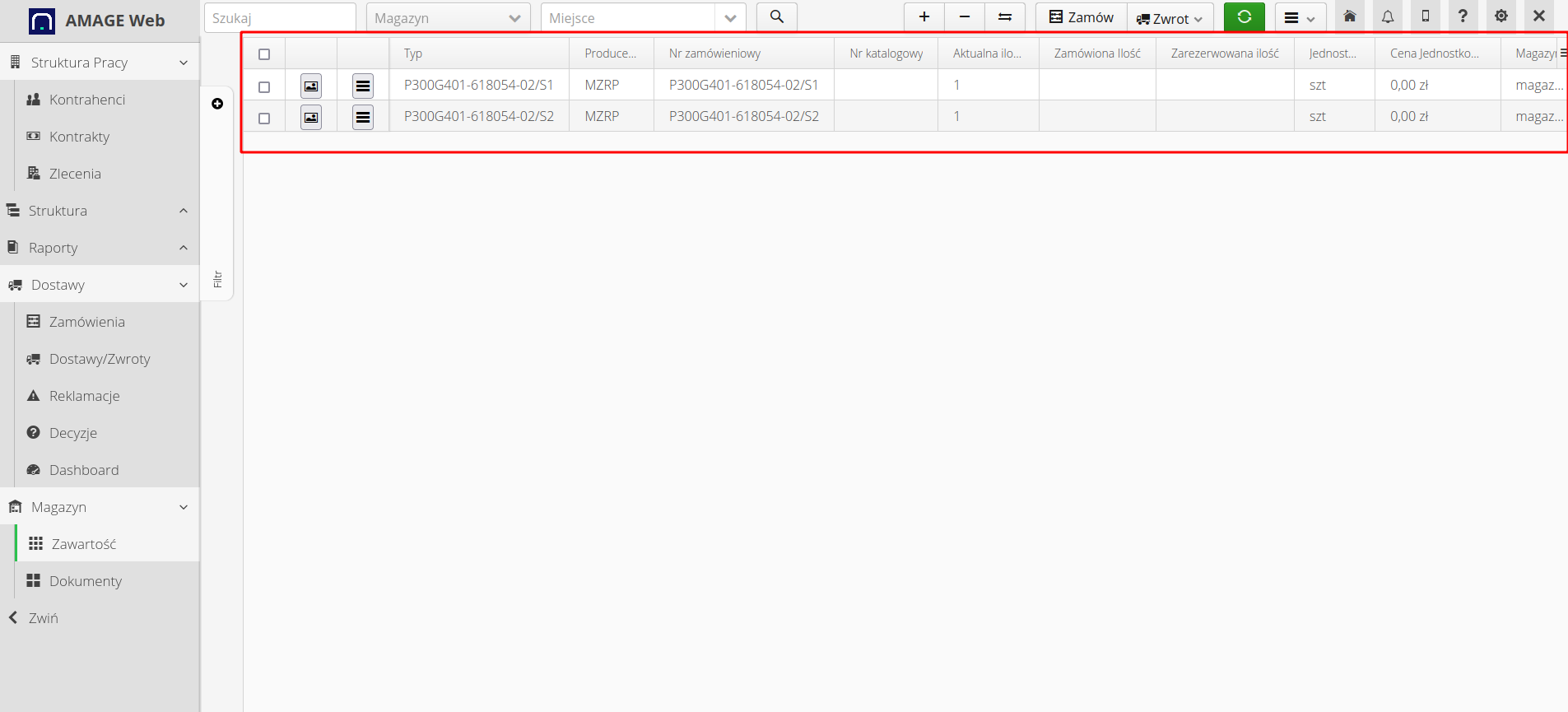Click the minus remove-item toolbar icon
Screen dimensions: 1568x712
click(x=965, y=17)
